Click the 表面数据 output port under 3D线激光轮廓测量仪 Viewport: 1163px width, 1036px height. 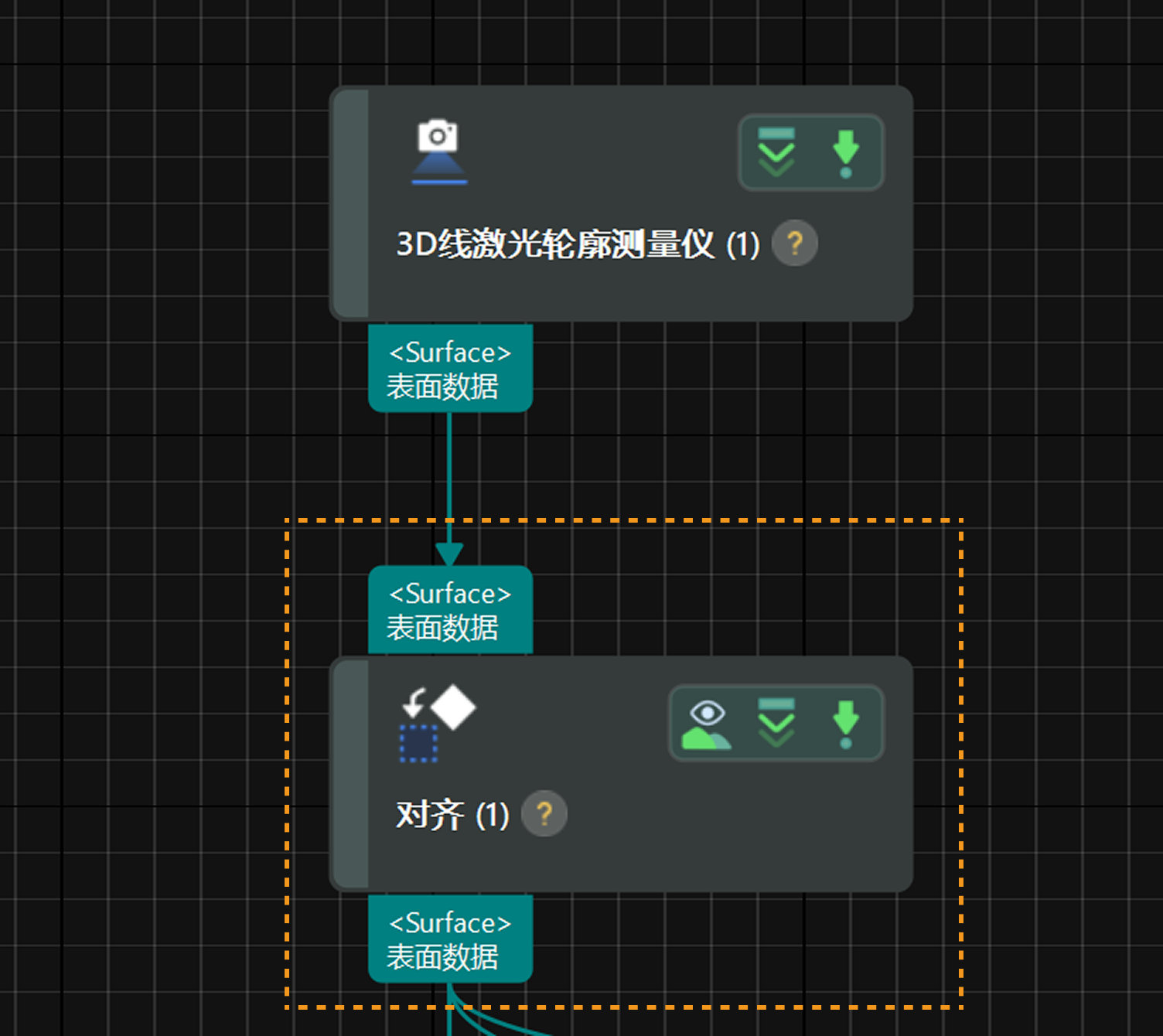pyautogui.click(x=450, y=369)
